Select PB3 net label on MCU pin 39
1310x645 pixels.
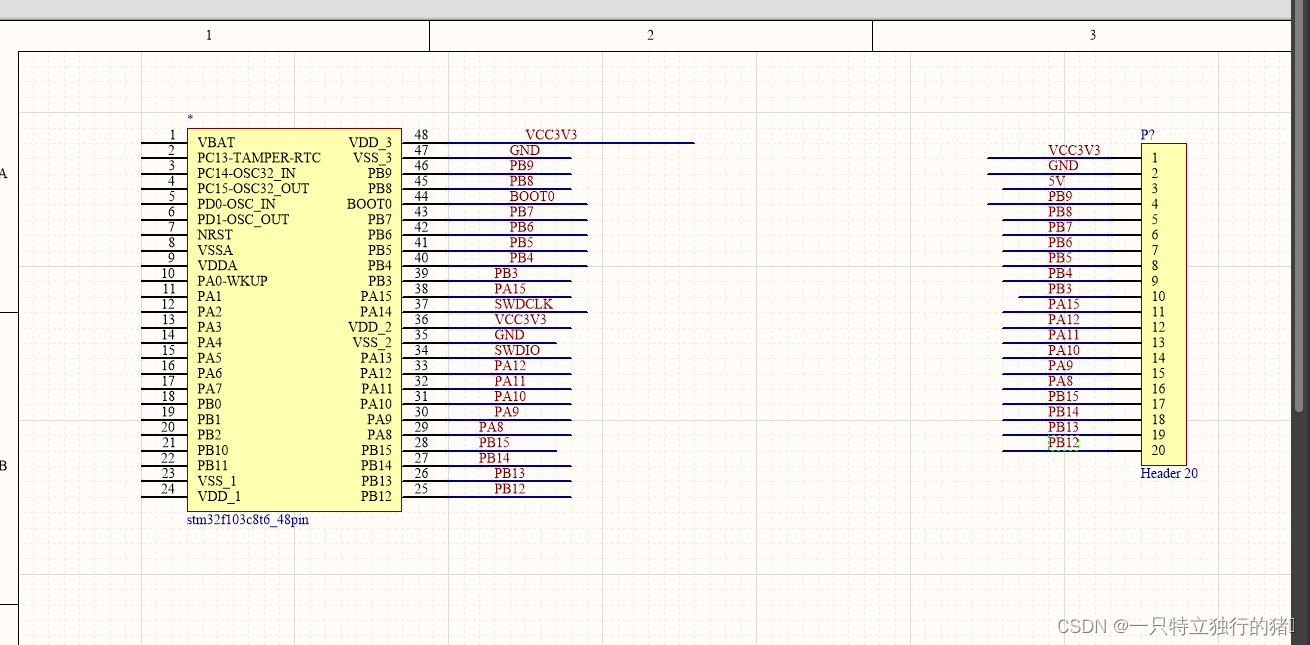(x=506, y=274)
